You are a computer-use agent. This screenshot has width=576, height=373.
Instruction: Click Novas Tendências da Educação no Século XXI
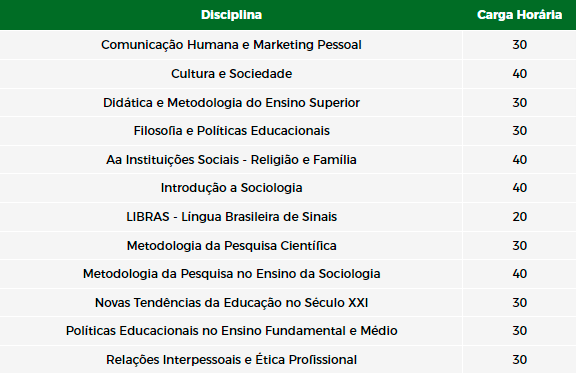point(231,303)
